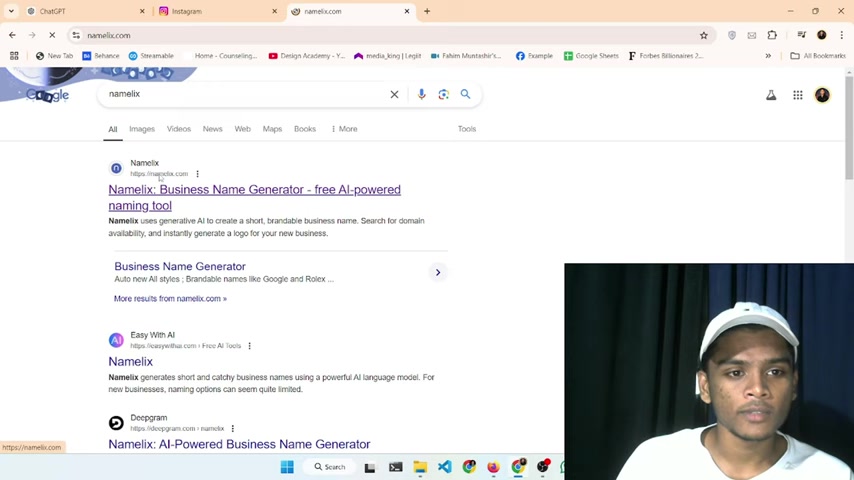Open the Easy With AI Namelix result
Screen dimensions: 854x480
point(131,362)
